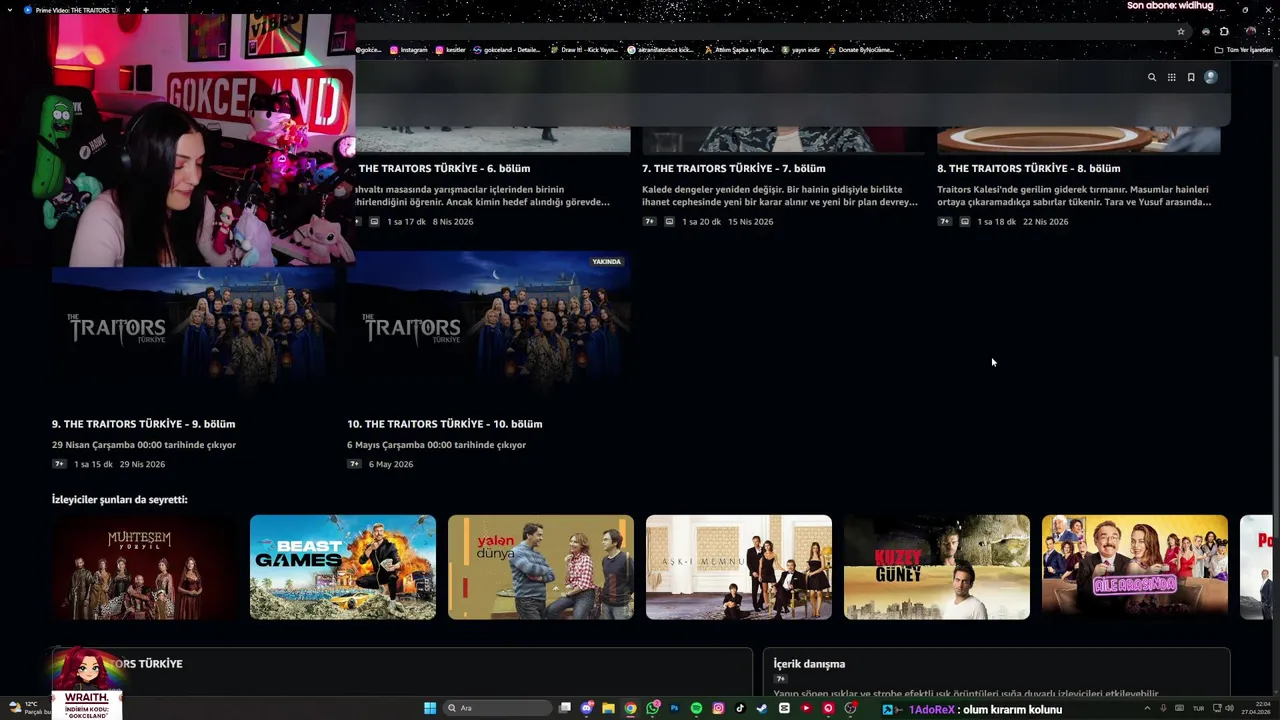Screen dimensions: 1280x720
Task: Open the volume tray icon
Action: click(x=1229, y=708)
